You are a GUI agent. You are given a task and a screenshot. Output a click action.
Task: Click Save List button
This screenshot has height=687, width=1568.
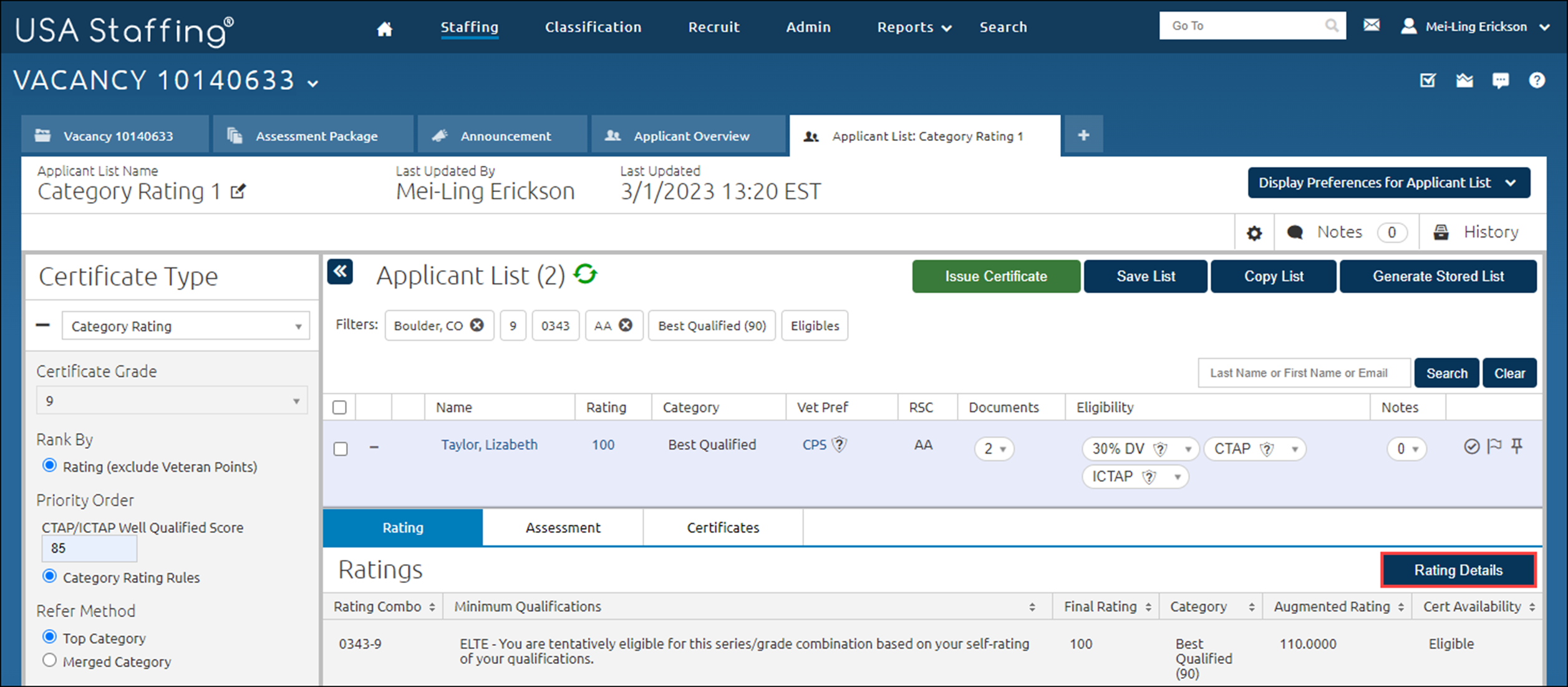click(x=1146, y=276)
